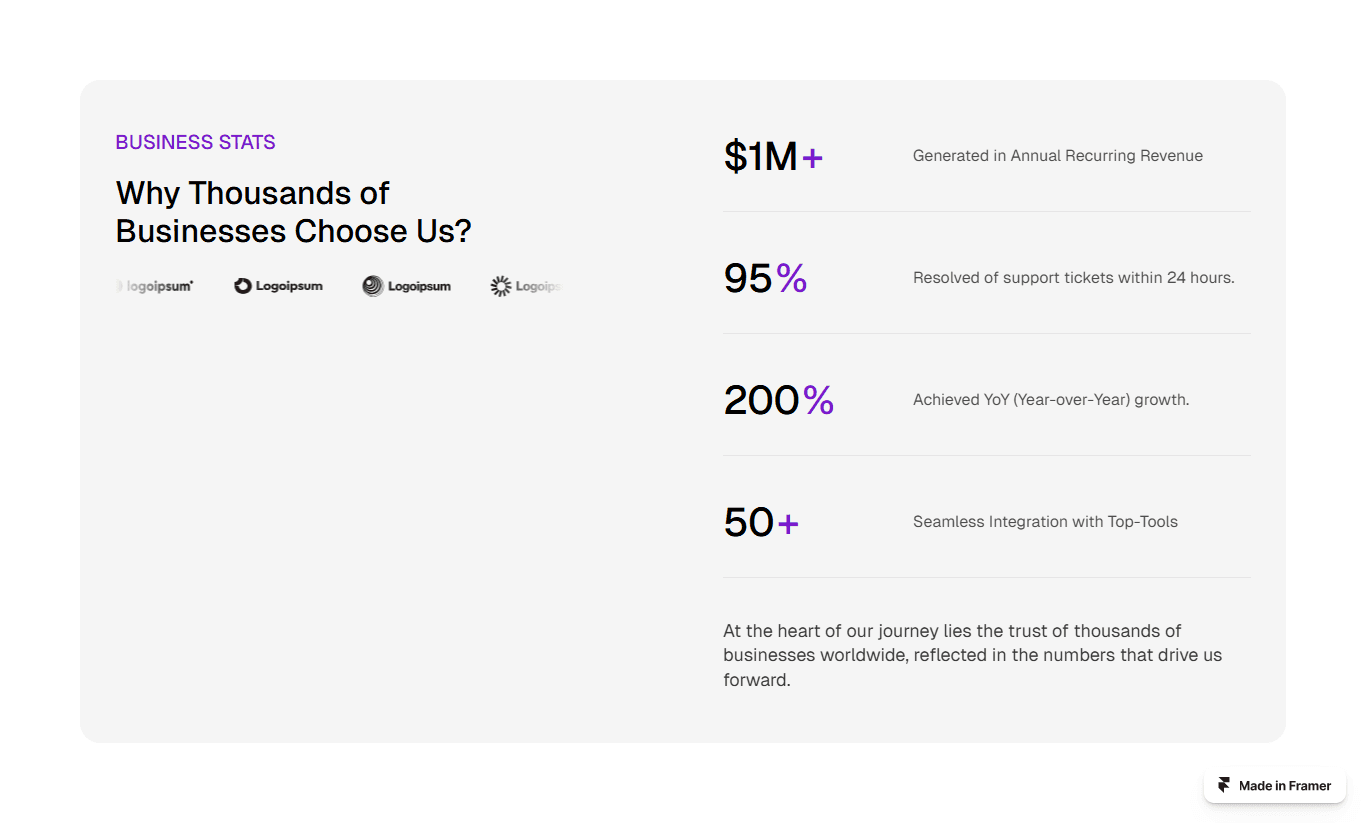Click the fourth Logoipsum sunburst logo

526,287
